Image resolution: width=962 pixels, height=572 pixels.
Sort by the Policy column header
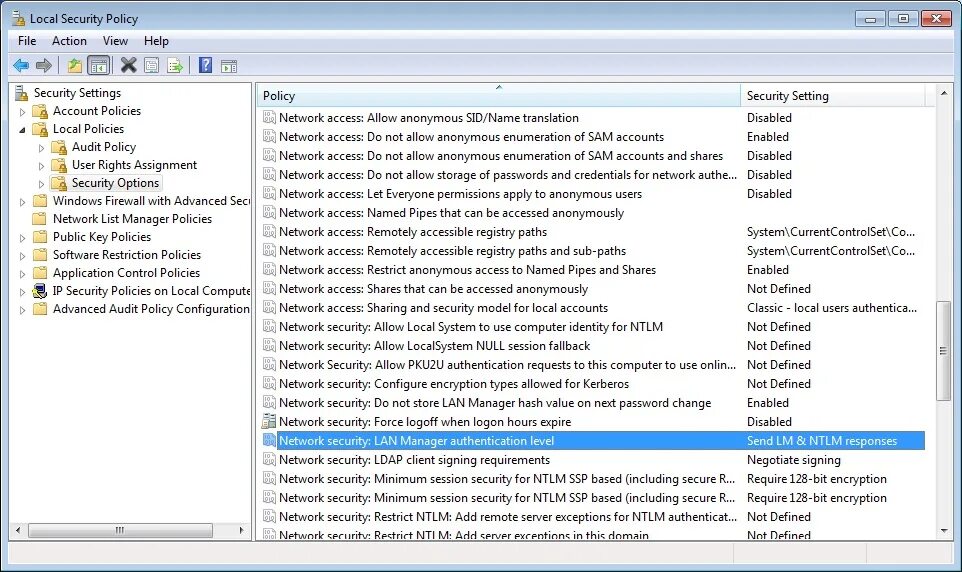tap(498, 96)
